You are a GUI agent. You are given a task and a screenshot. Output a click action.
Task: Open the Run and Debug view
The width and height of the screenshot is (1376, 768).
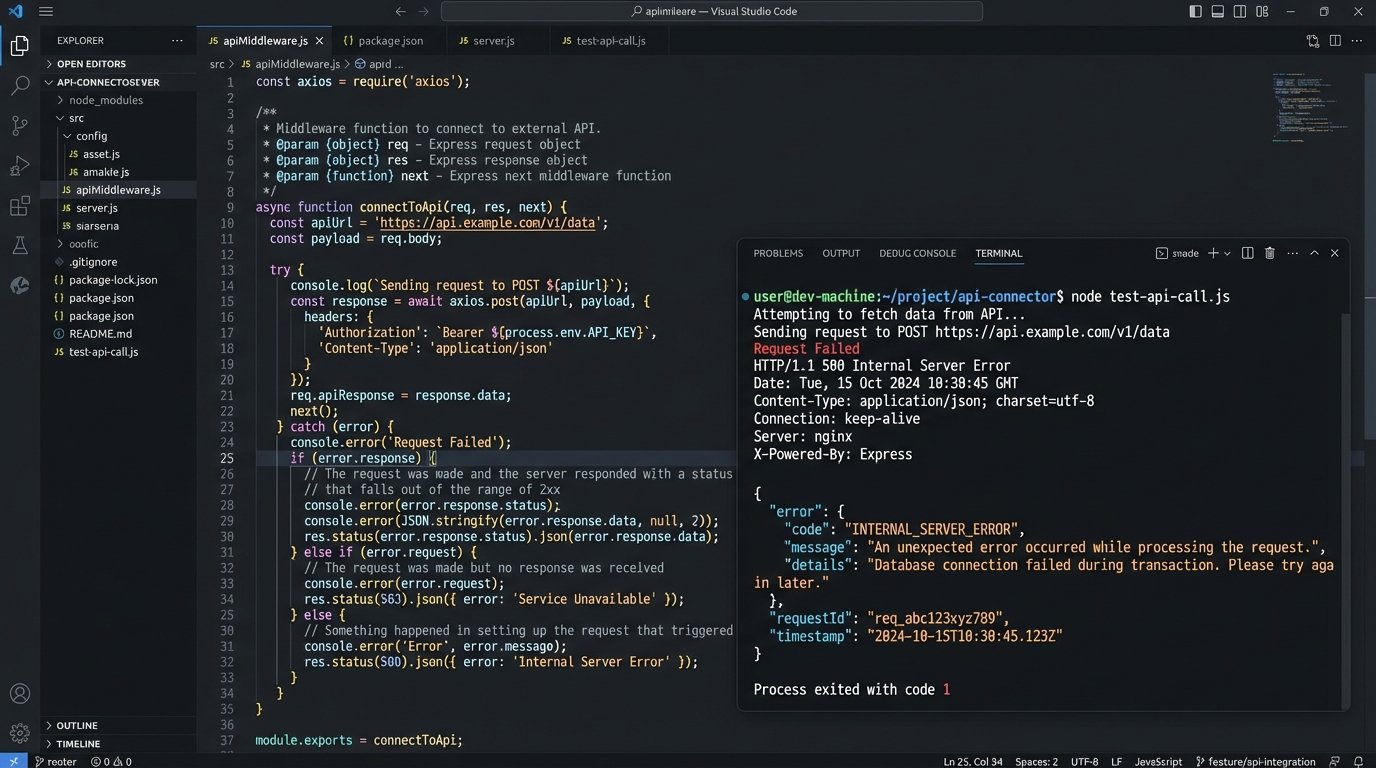(19, 166)
